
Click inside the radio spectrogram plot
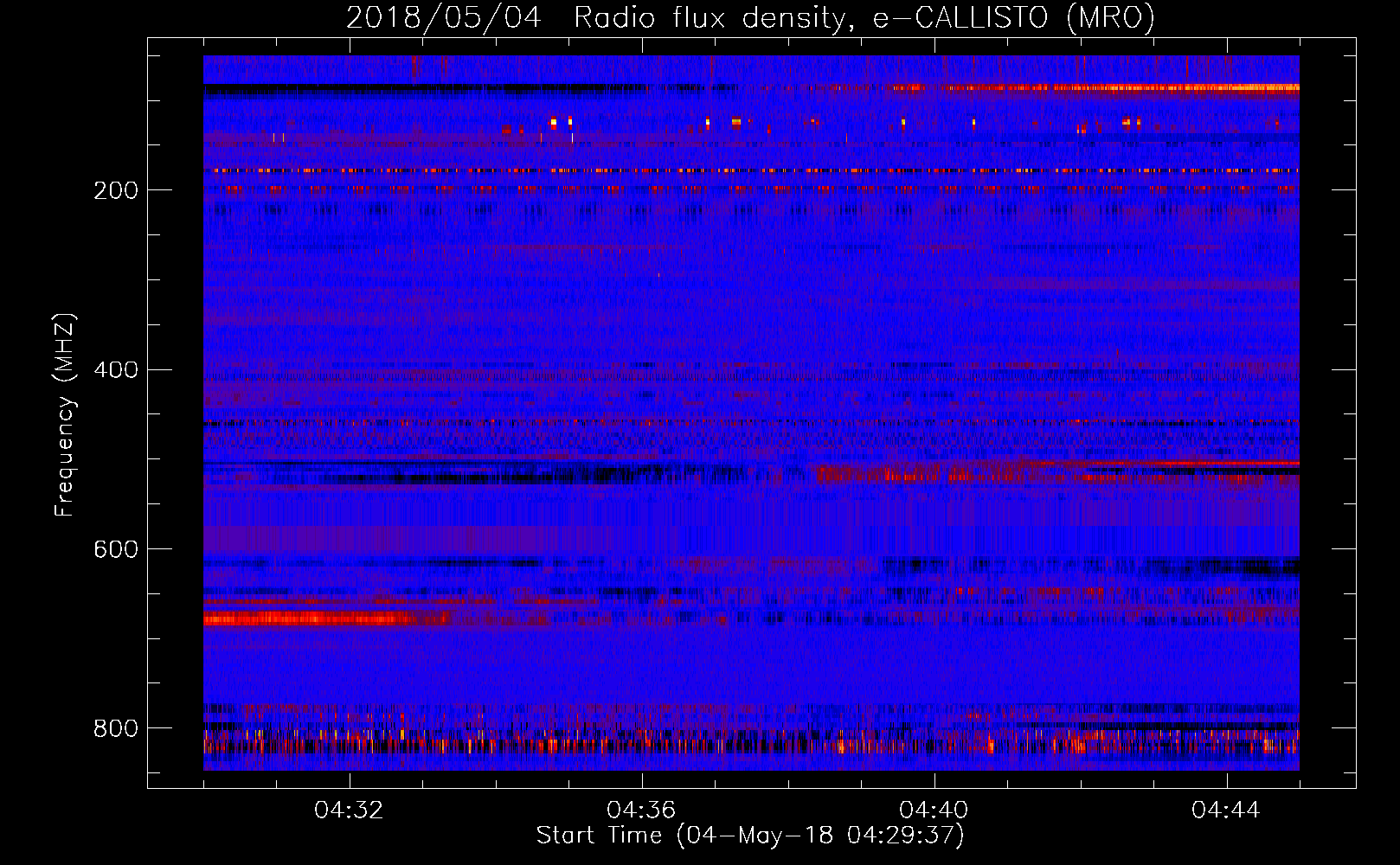tap(751, 413)
